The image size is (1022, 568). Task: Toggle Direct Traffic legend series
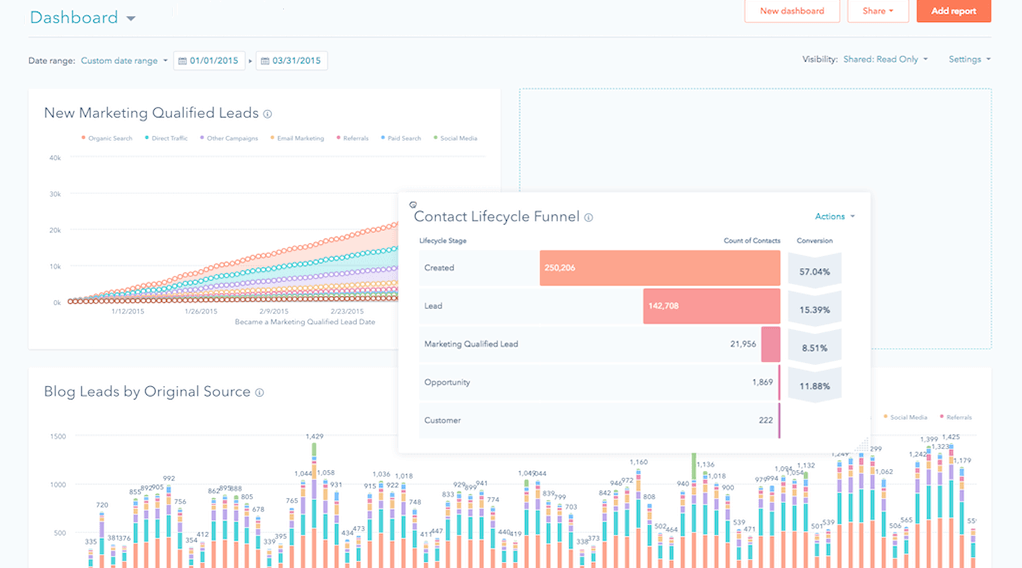[166, 138]
